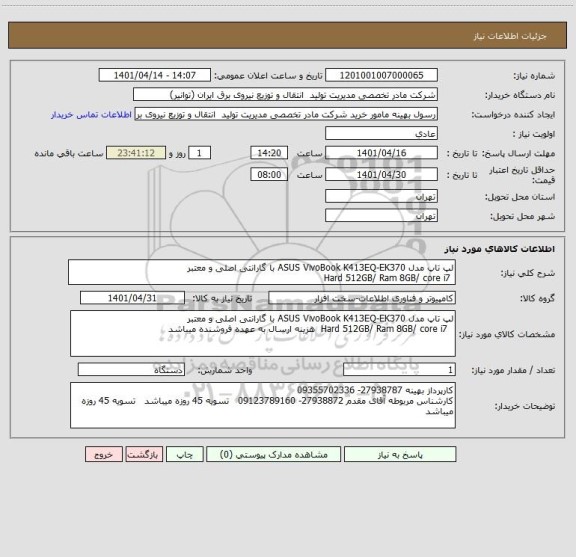Image resolution: width=576 pixels, height=557 pixels.
Task: Click the اولویت نیاز label
Action: coord(534,134)
